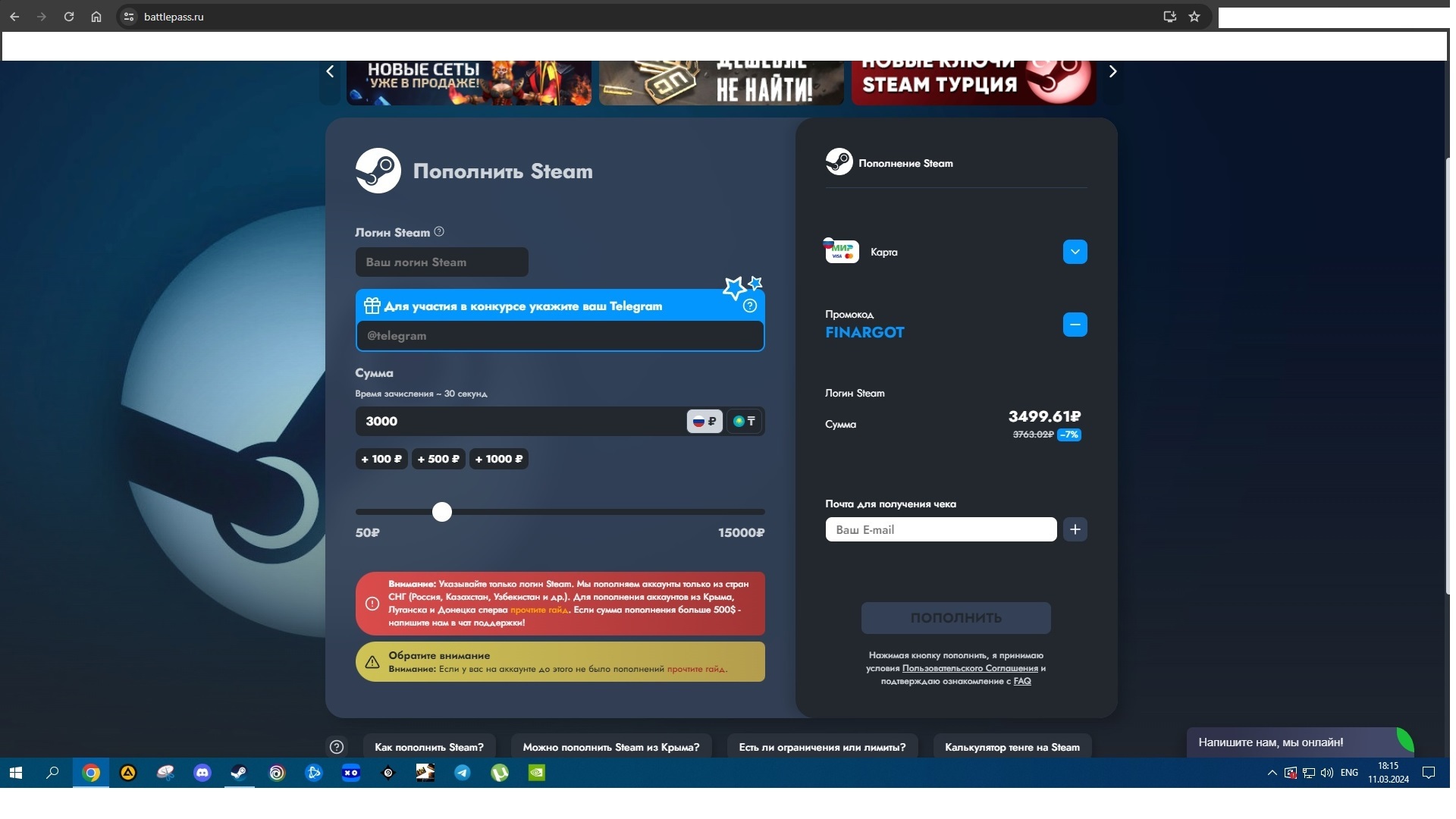
Task: Click the Steam logo icon on right panel
Action: point(838,163)
